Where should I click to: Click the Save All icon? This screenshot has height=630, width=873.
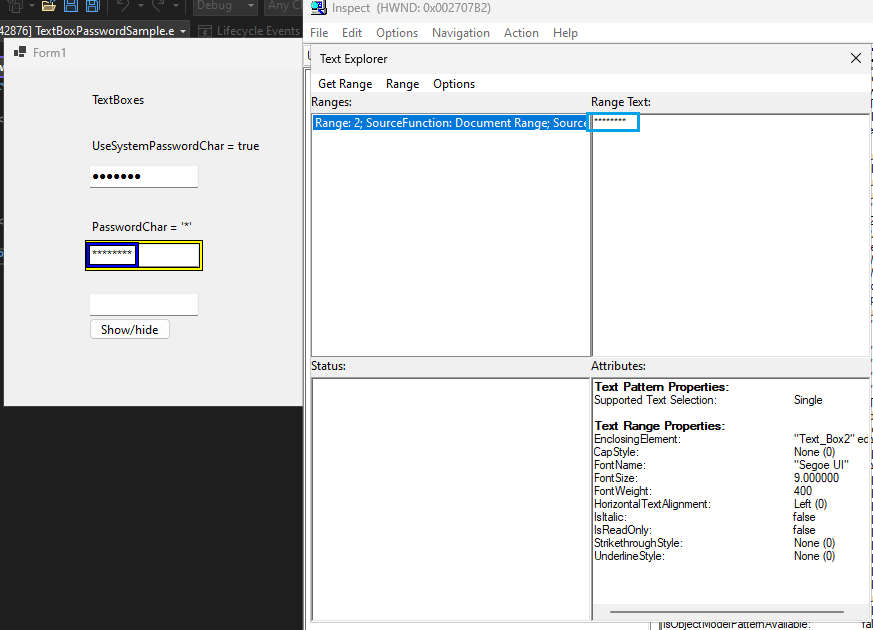(90, 6)
